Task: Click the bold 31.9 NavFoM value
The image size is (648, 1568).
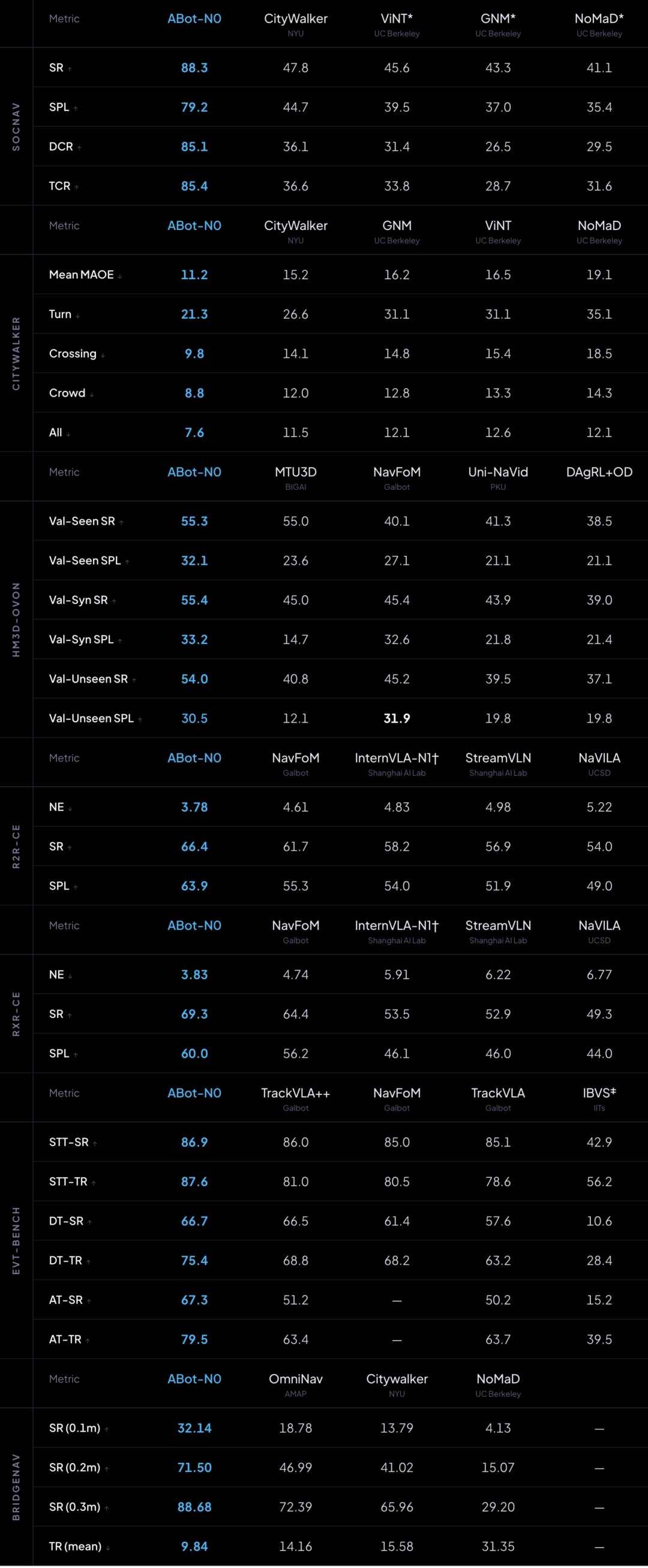Action: tap(397, 719)
